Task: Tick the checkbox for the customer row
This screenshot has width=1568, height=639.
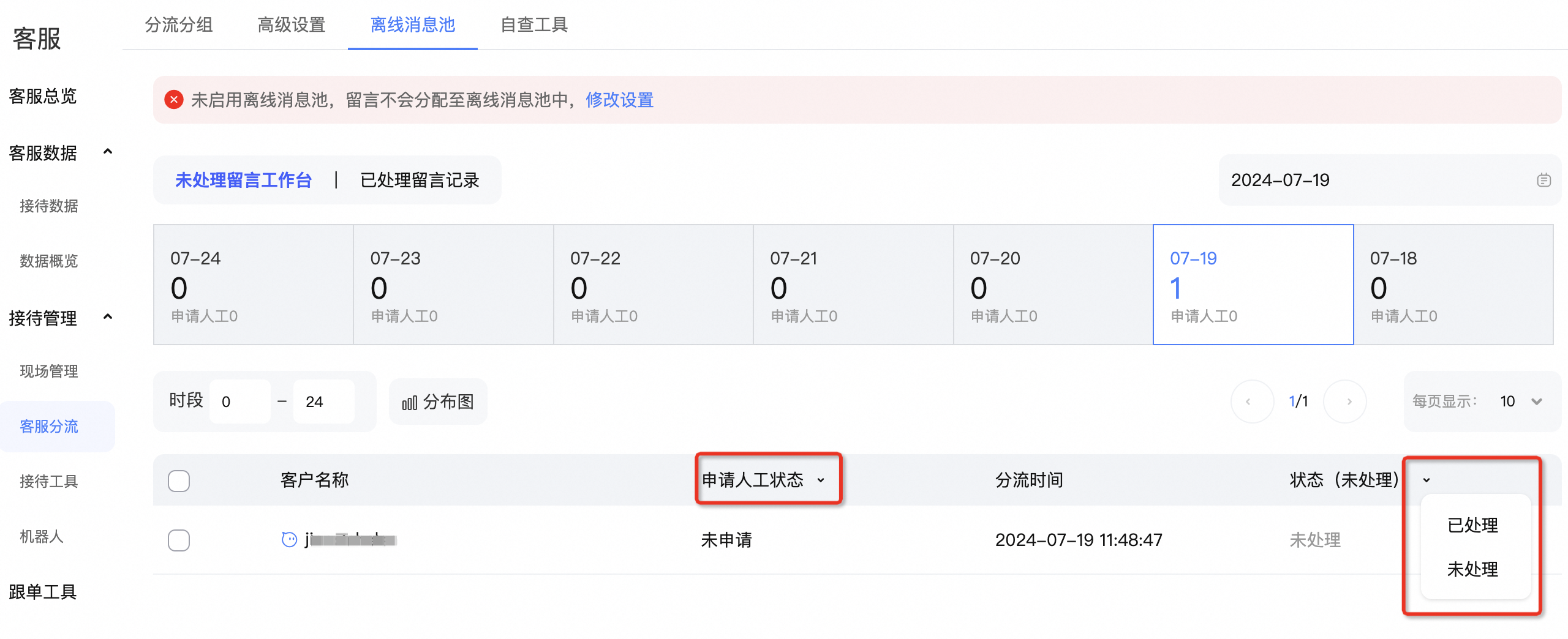Action: click(179, 540)
